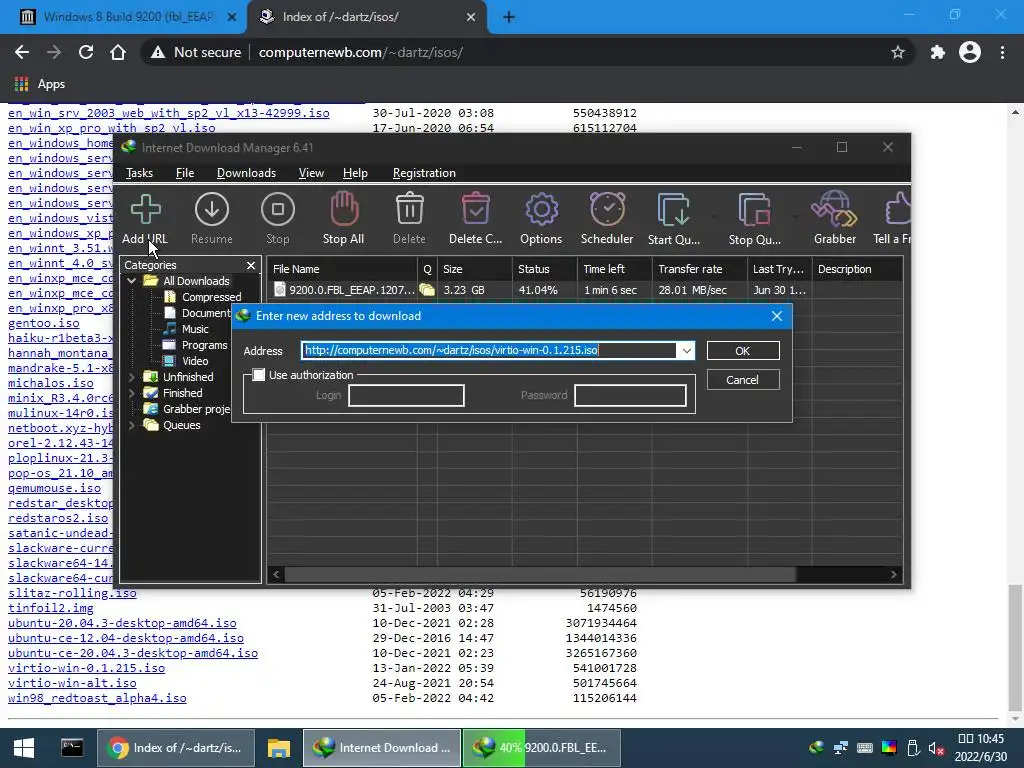This screenshot has height=768, width=1024.
Task: Open tinfoil2.img link
Action: [x=51, y=608]
